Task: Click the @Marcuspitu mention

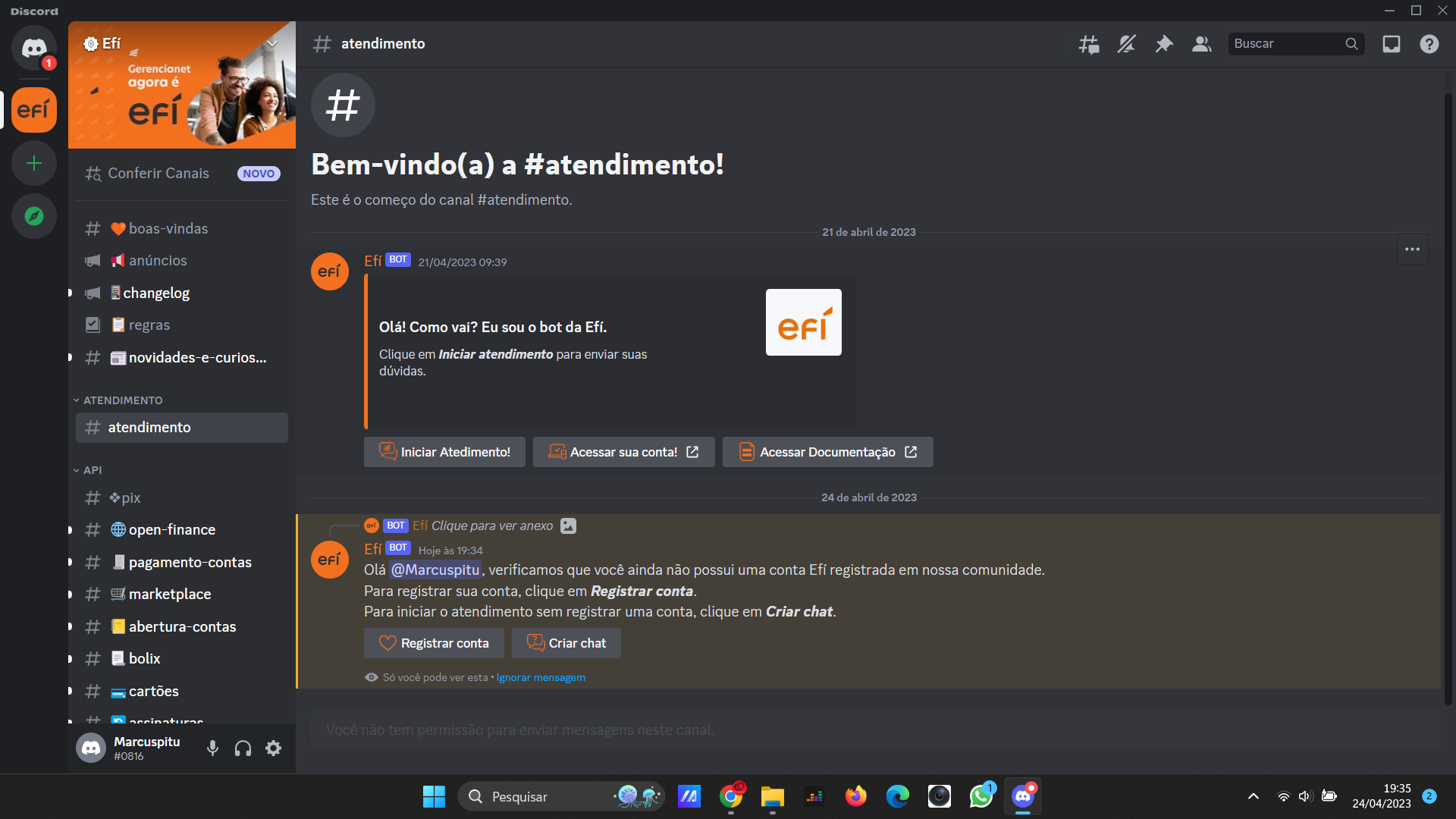Action: pos(435,570)
